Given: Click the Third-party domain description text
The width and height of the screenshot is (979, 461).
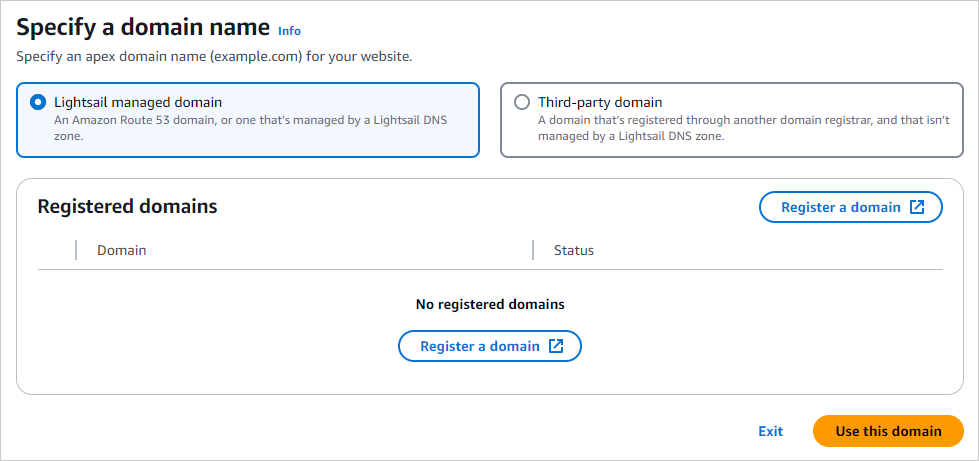Looking at the screenshot, I should [744, 127].
